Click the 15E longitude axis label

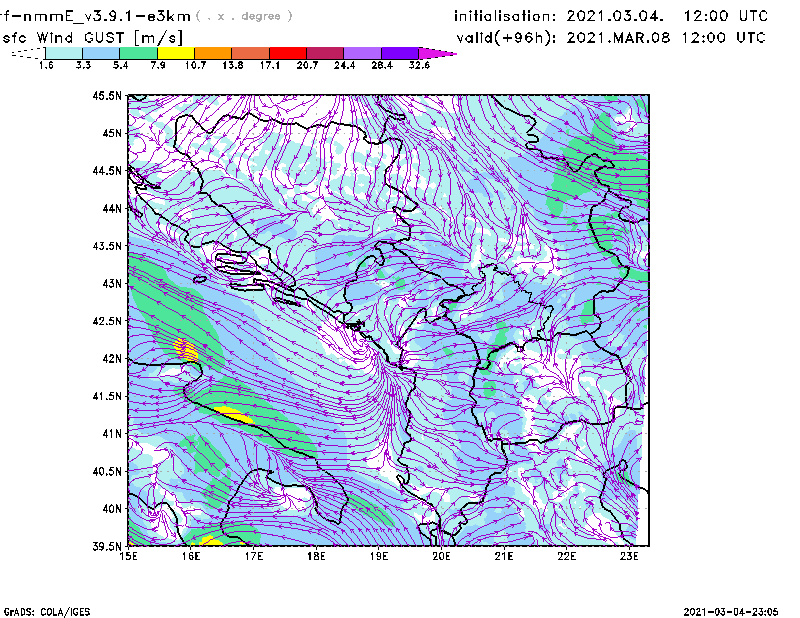point(128,556)
